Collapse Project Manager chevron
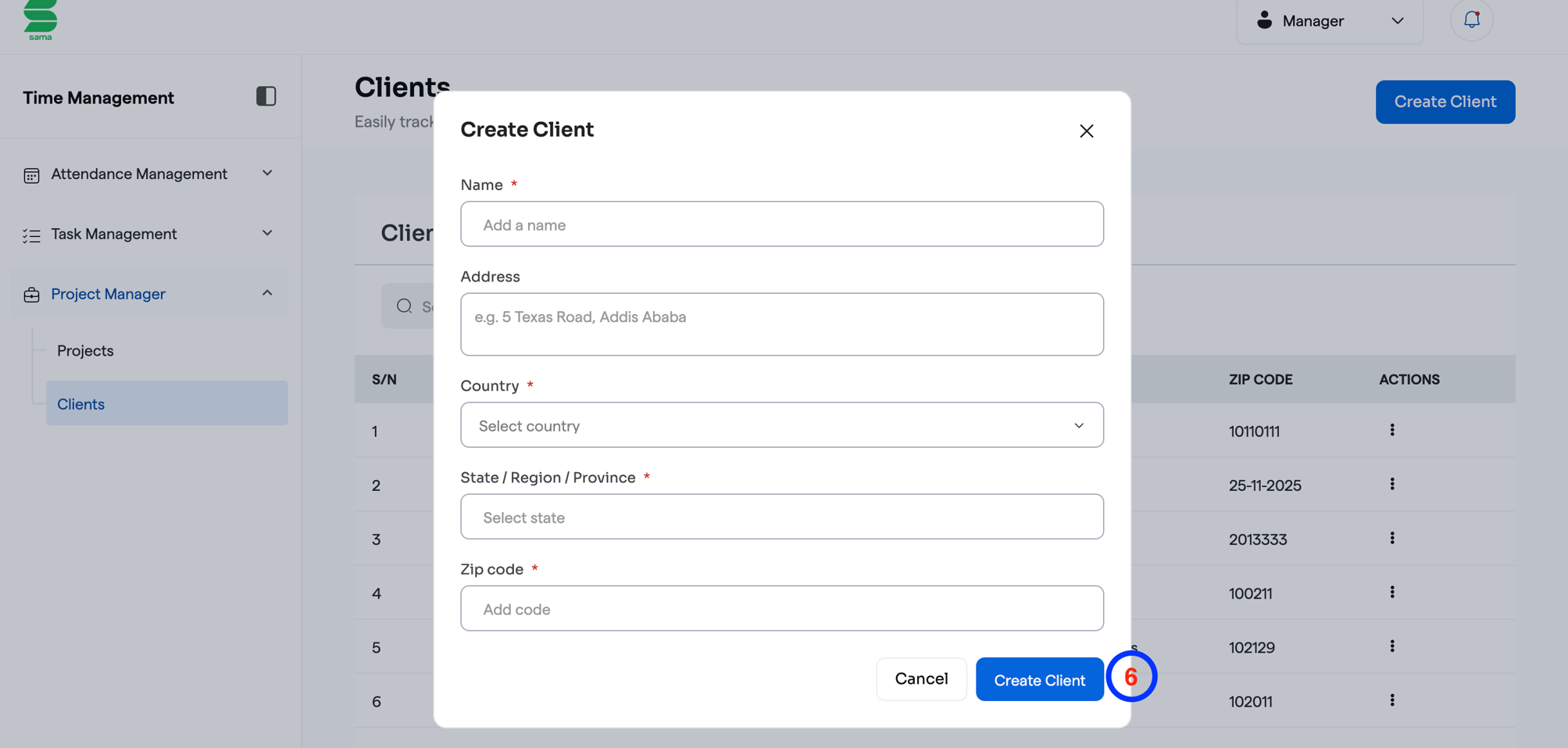Viewport: 1568px width, 748px height. click(267, 293)
